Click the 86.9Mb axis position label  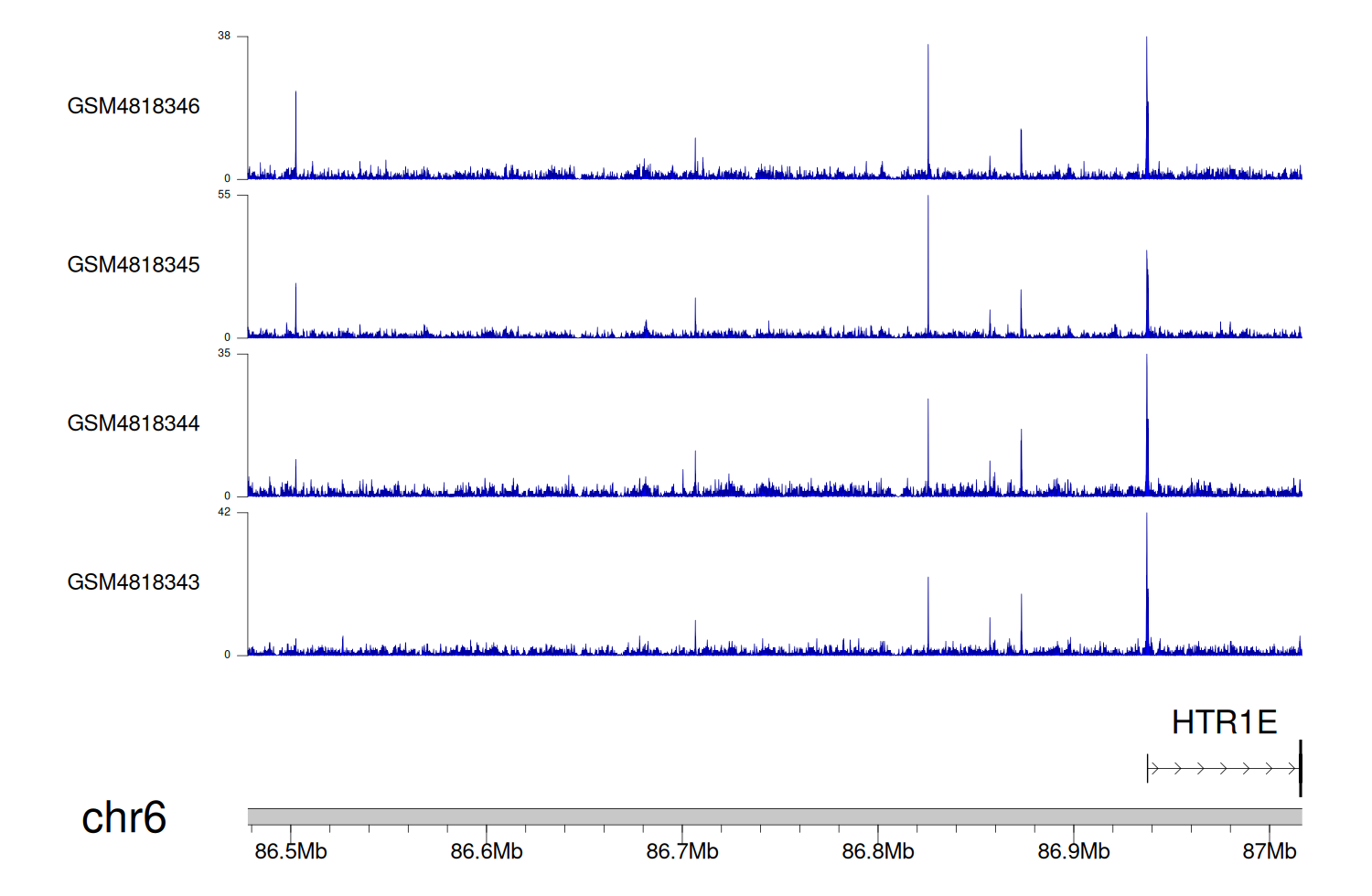(1074, 852)
